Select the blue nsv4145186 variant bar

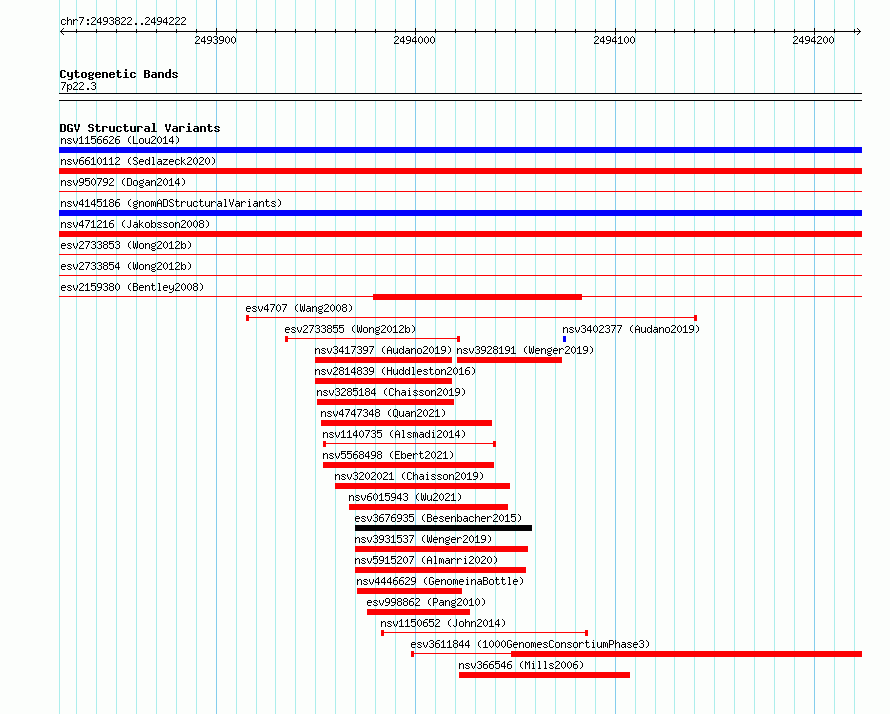[x=460, y=213]
